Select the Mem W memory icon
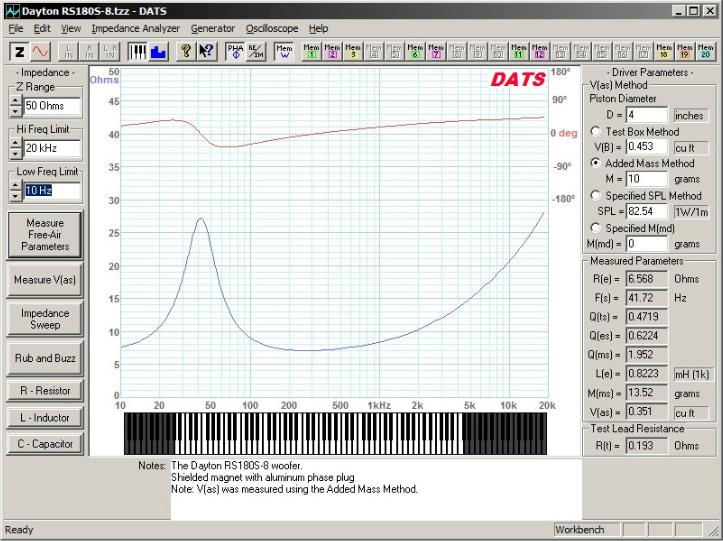The width and height of the screenshot is (723, 541). 284,51
